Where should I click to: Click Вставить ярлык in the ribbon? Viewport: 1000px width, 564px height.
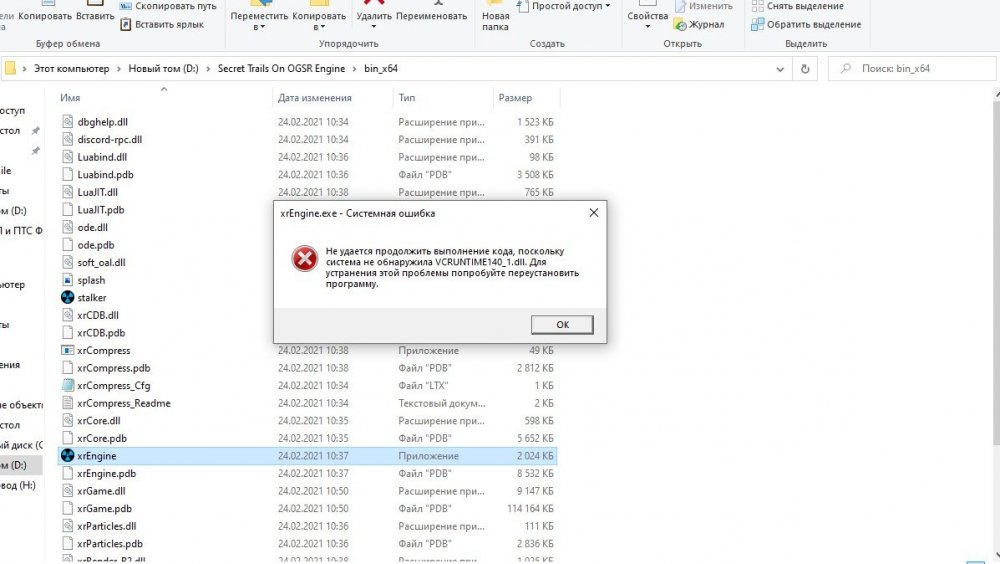[163, 24]
